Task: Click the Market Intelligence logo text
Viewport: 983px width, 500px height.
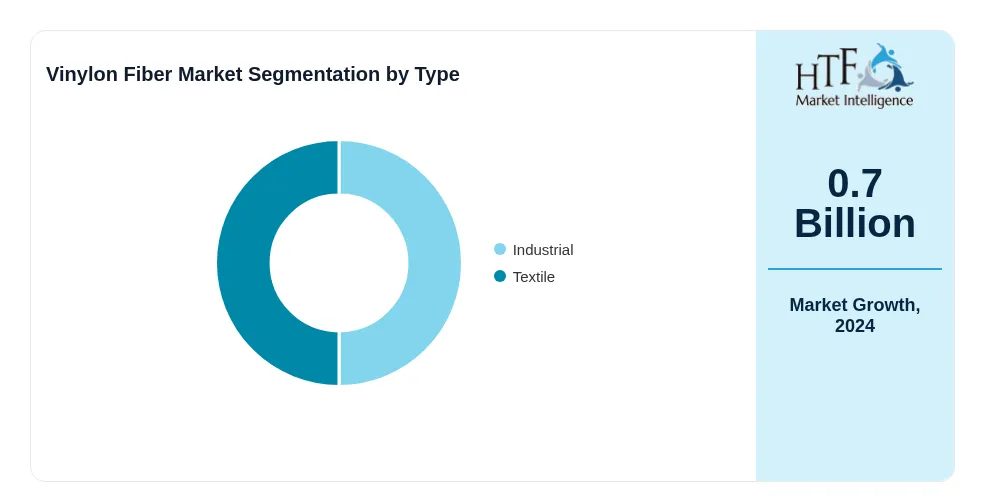Action: (854, 100)
